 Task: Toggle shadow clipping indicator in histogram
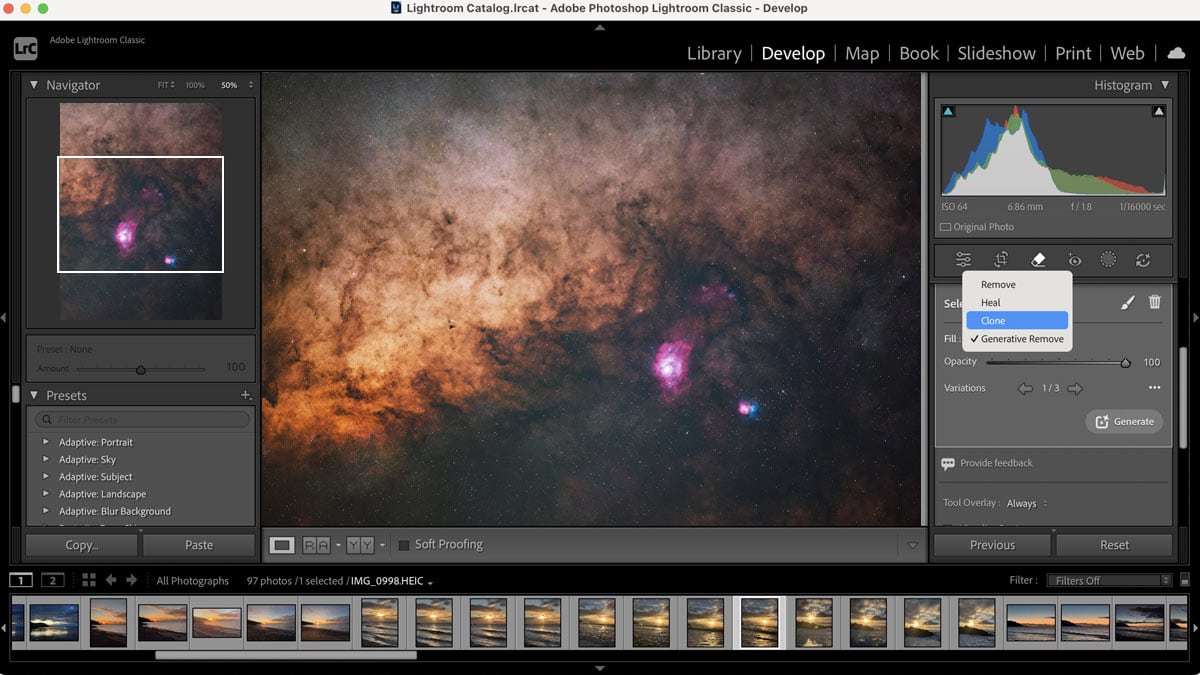pyautogui.click(x=948, y=111)
